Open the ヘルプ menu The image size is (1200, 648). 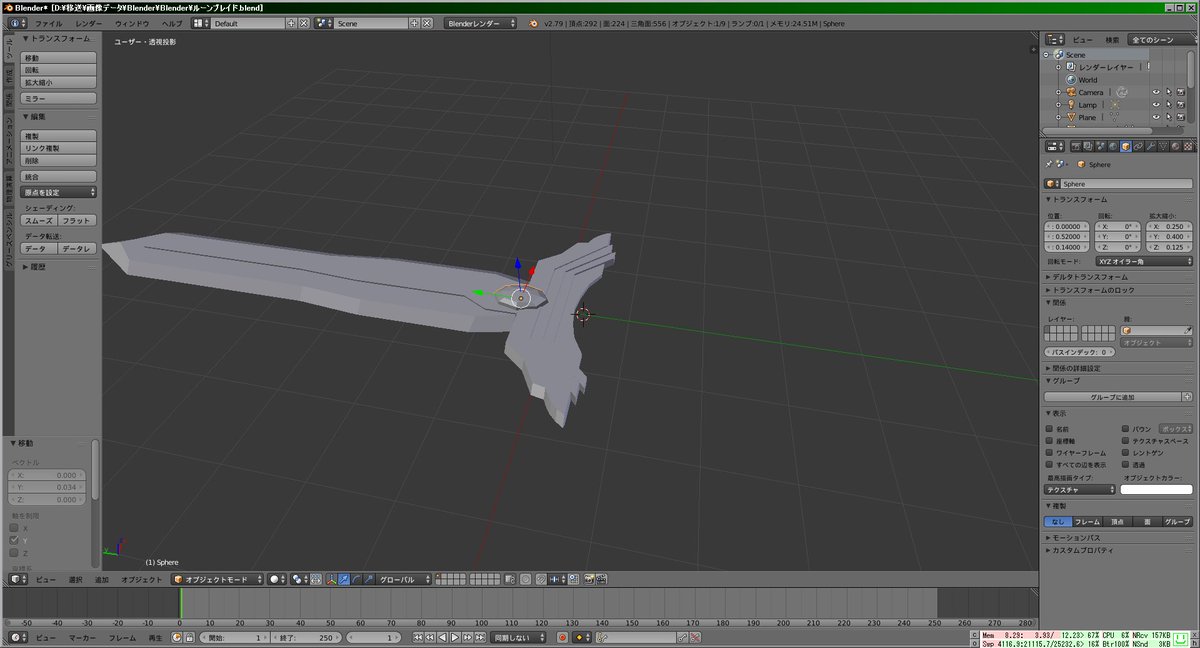[172, 22]
